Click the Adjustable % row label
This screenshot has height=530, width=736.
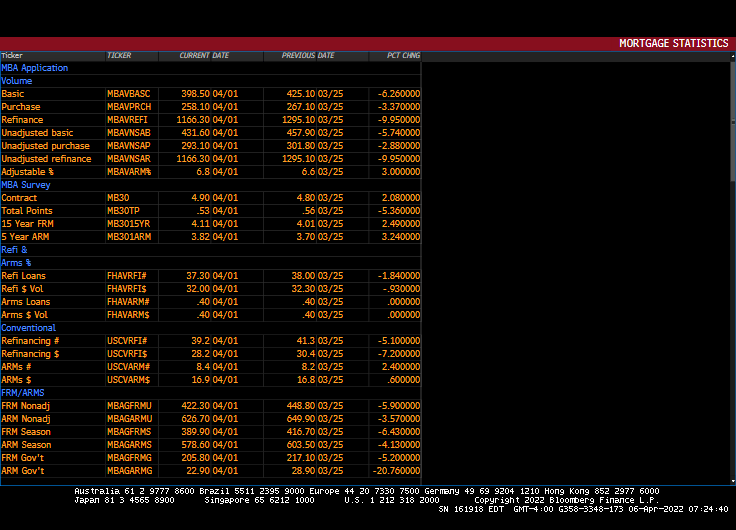click(x=28, y=172)
